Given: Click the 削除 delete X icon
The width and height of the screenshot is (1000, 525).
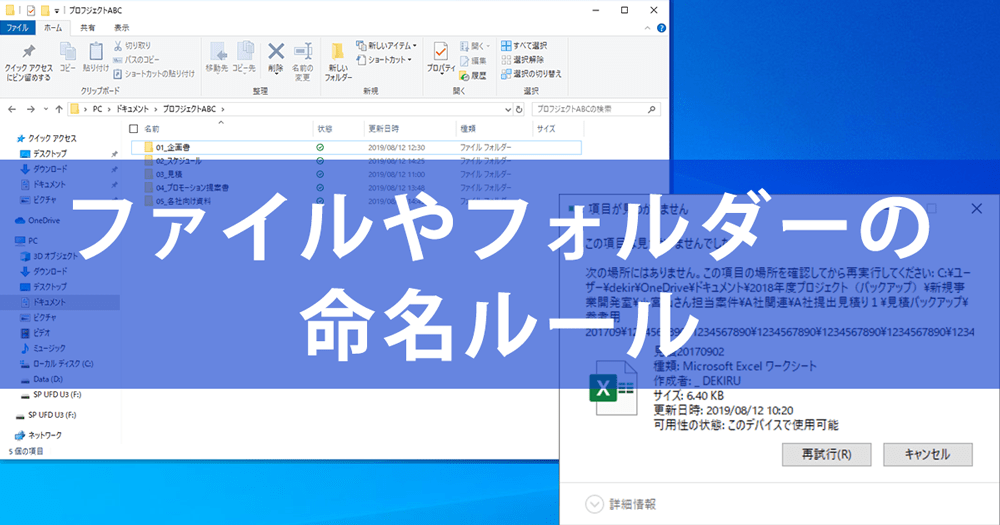Looking at the screenshot, I should click(276, 57).
